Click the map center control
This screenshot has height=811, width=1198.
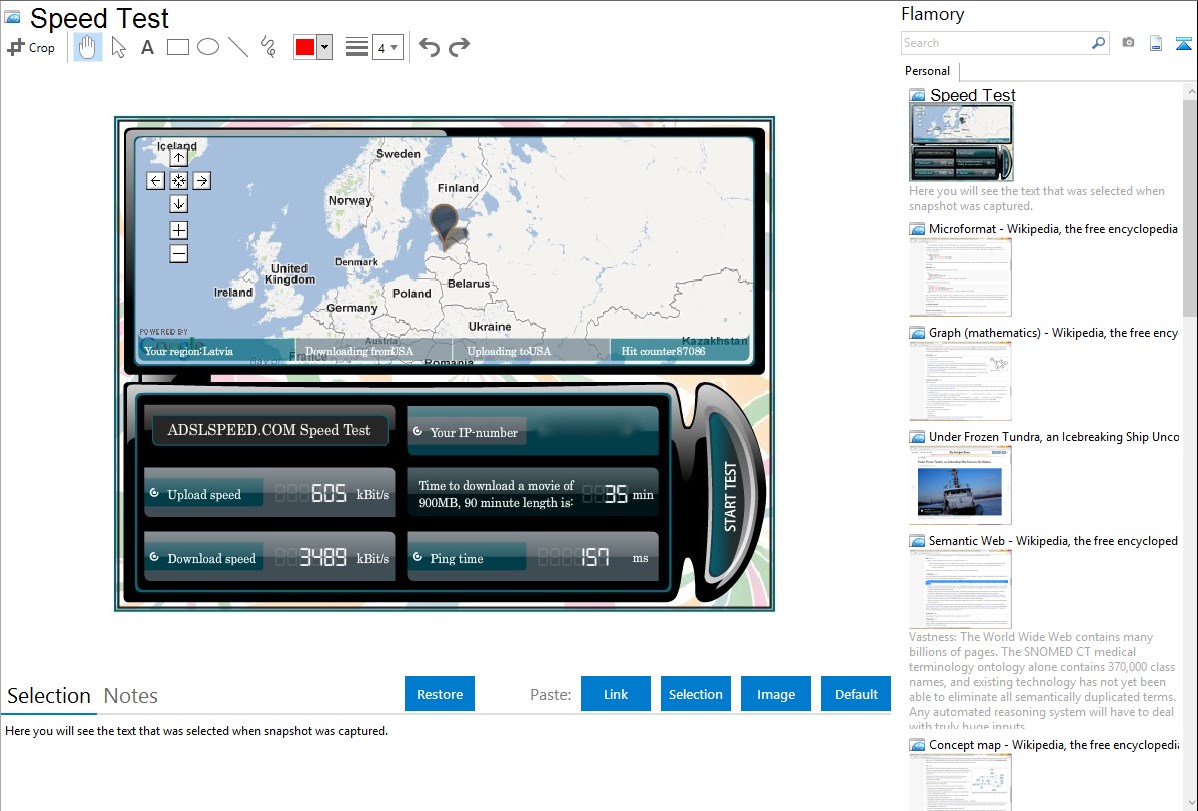pos(179,181)
